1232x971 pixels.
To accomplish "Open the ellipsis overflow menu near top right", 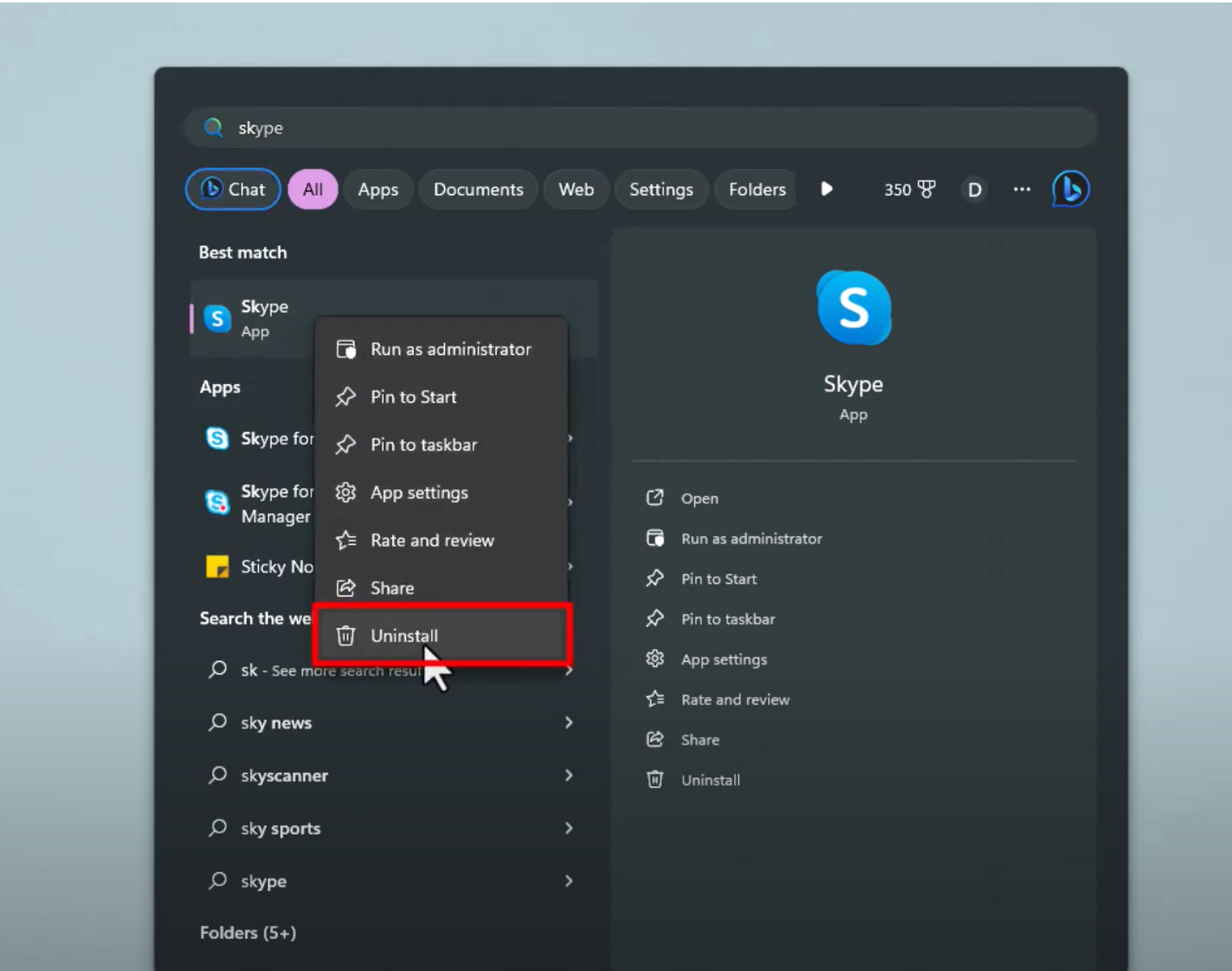I will pos(1021,189).
